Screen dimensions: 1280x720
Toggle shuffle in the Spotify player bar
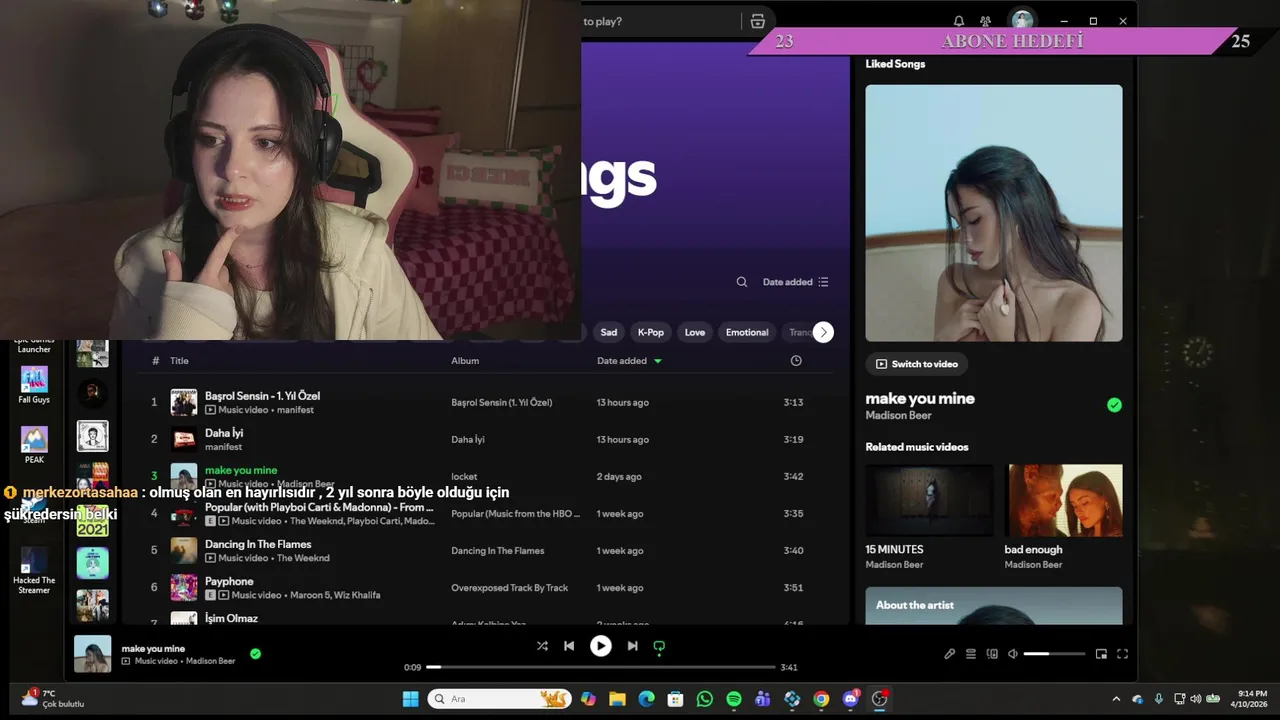coord(542,646)
